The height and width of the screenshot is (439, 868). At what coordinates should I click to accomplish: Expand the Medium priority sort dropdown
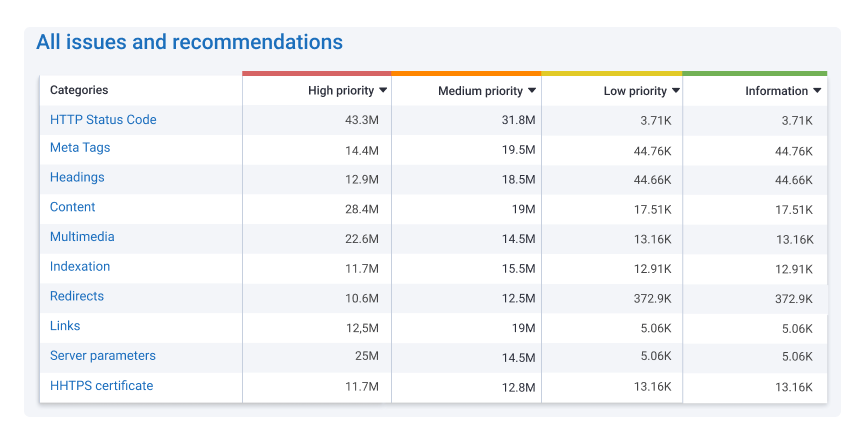tap(532, 91)
